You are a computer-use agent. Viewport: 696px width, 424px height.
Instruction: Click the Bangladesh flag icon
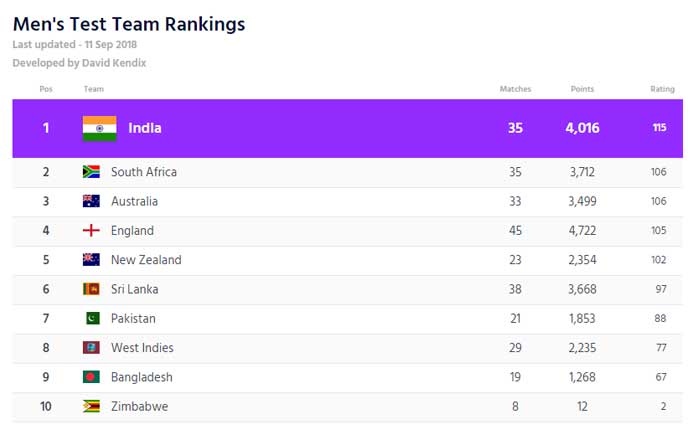point(91,377)
